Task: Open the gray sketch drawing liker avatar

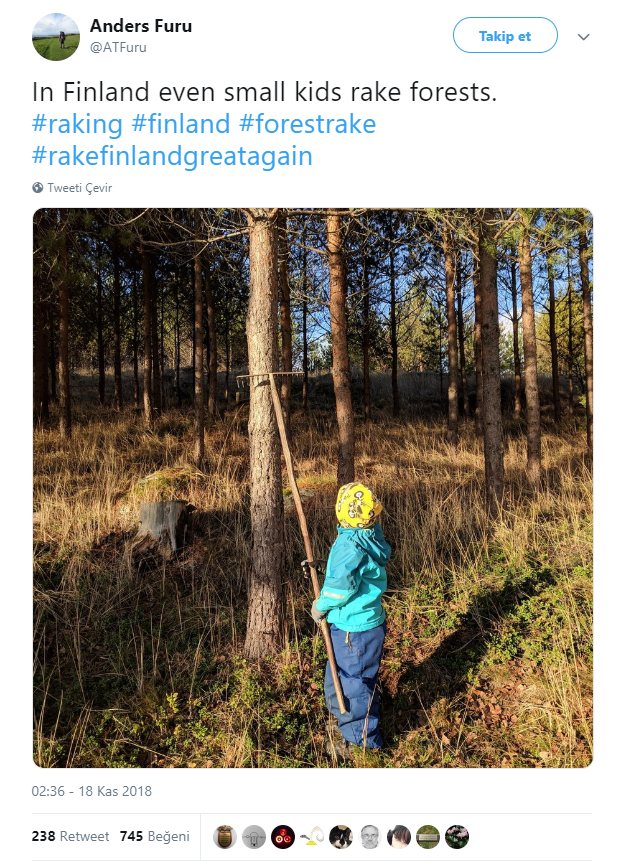Action: [254, 836]
